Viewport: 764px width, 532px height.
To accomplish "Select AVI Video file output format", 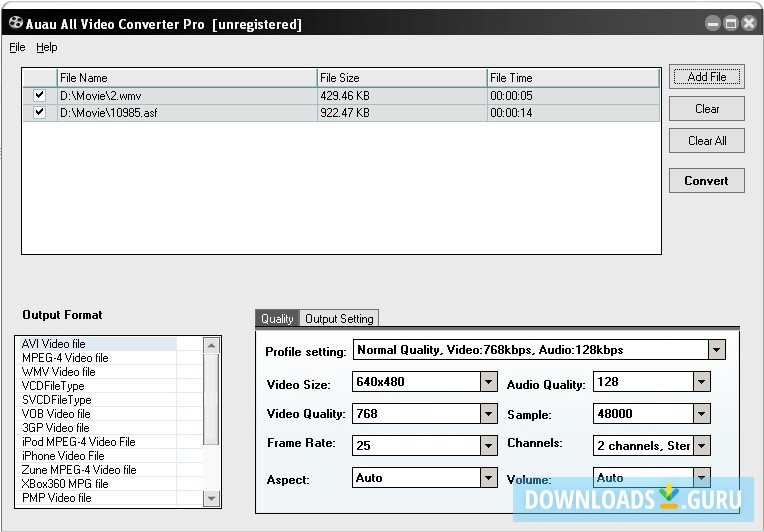I will pyautogui.click(x=96, y=344).
